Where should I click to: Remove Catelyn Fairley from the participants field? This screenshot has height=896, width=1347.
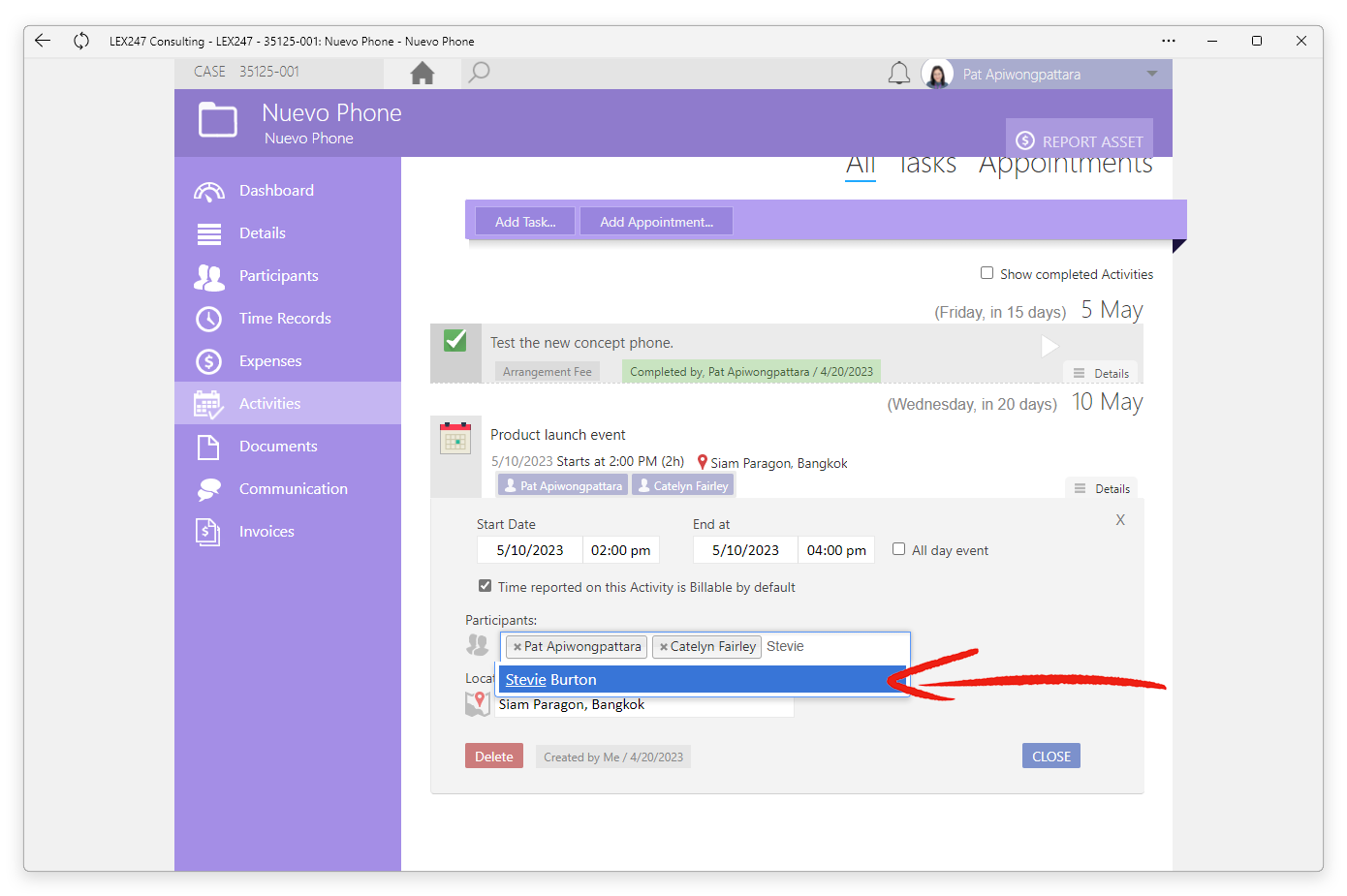coord(664,647)
